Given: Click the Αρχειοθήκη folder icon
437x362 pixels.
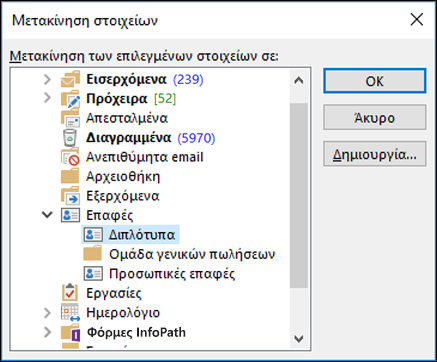Looking at the screenshot, I should click(70, 176).
